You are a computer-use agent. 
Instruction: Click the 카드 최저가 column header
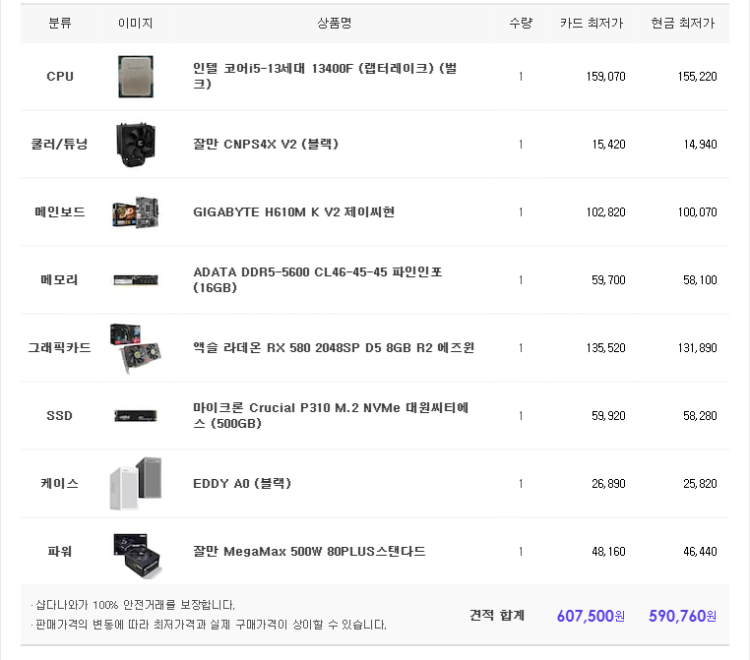pyautogui.click(x=592, y=23)
